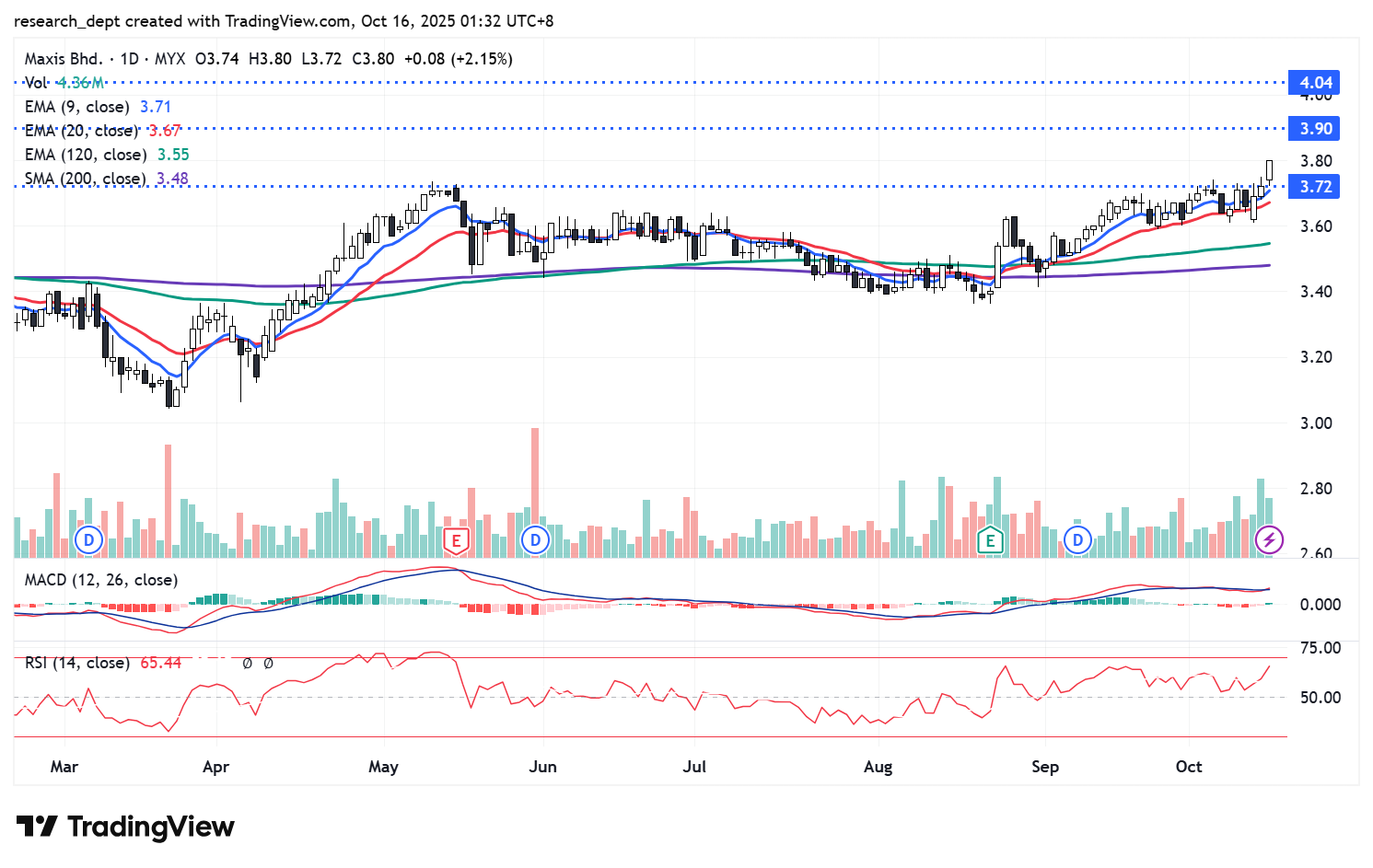Click the latest candlestick at far right
The height and width of the screenshot is (868, 1373).
pyautogui.click(x=1270, y=170)
